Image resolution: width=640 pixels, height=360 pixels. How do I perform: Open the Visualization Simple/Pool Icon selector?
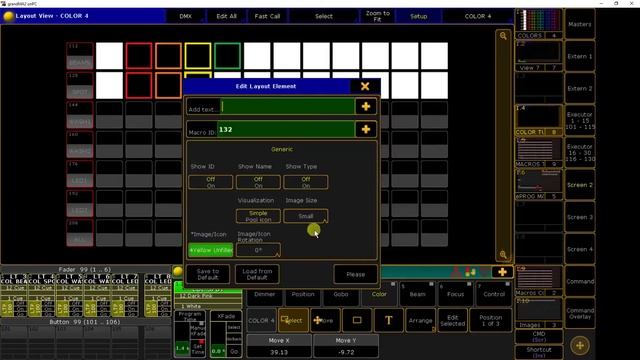point(258,216)
